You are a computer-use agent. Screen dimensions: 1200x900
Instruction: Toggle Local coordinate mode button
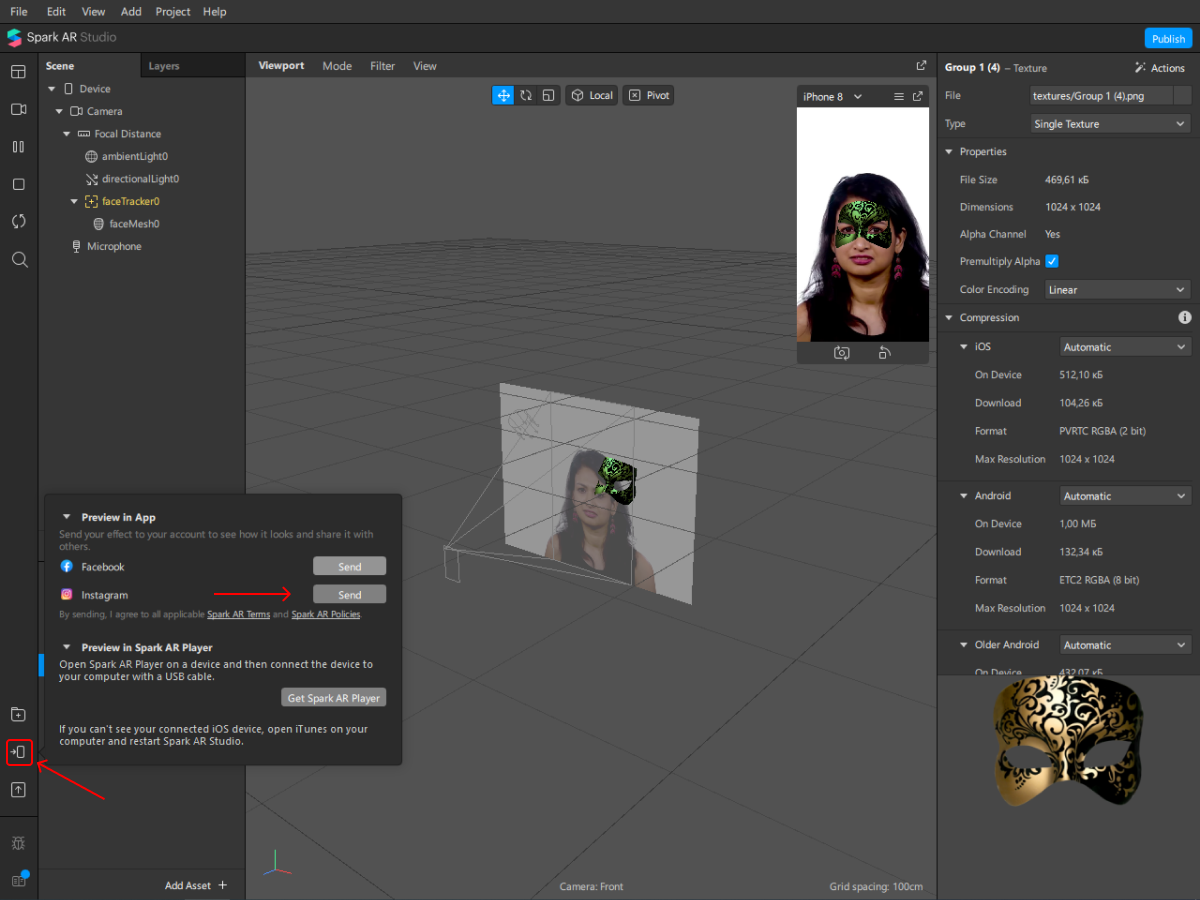591,95
